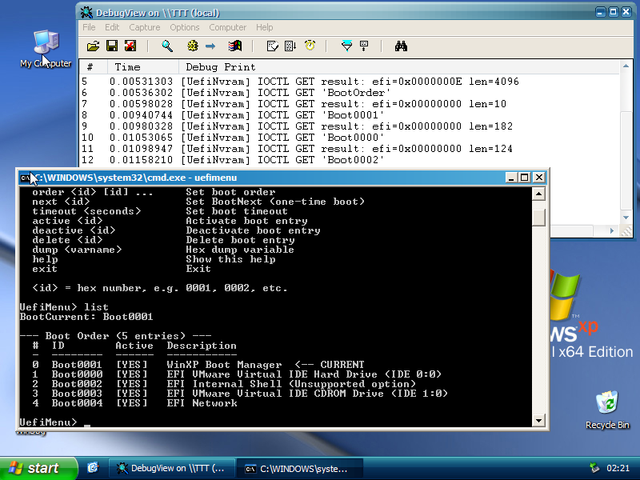The image size is (640, 480).
Task: Open the History Depth icon
Action: coord(364,46)
